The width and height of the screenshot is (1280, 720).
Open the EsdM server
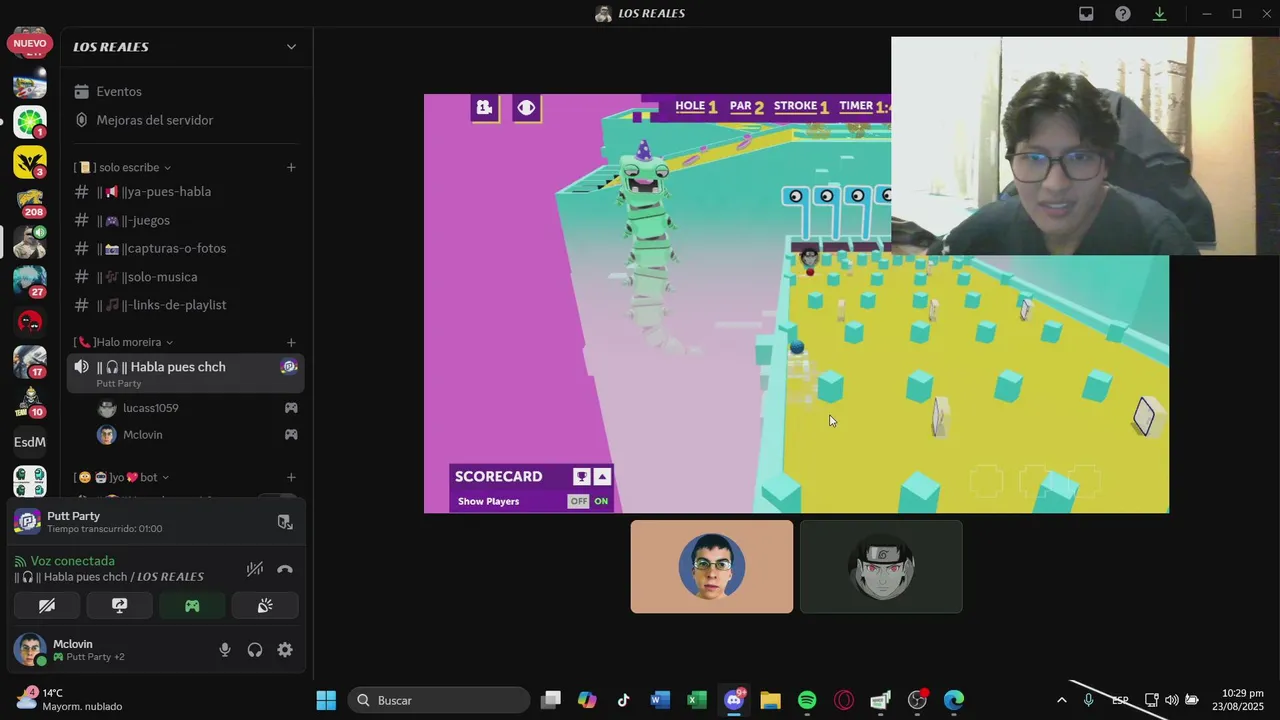click(x=30, y=442)
